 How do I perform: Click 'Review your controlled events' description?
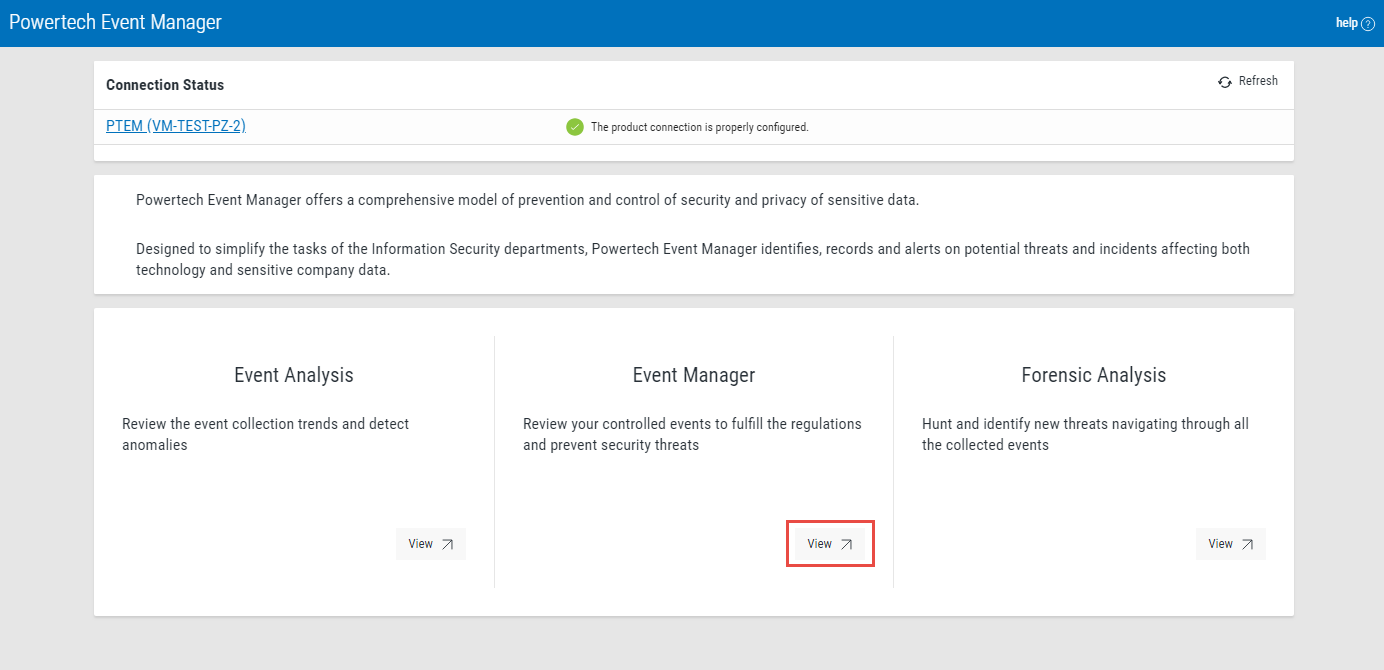[692, 434]
